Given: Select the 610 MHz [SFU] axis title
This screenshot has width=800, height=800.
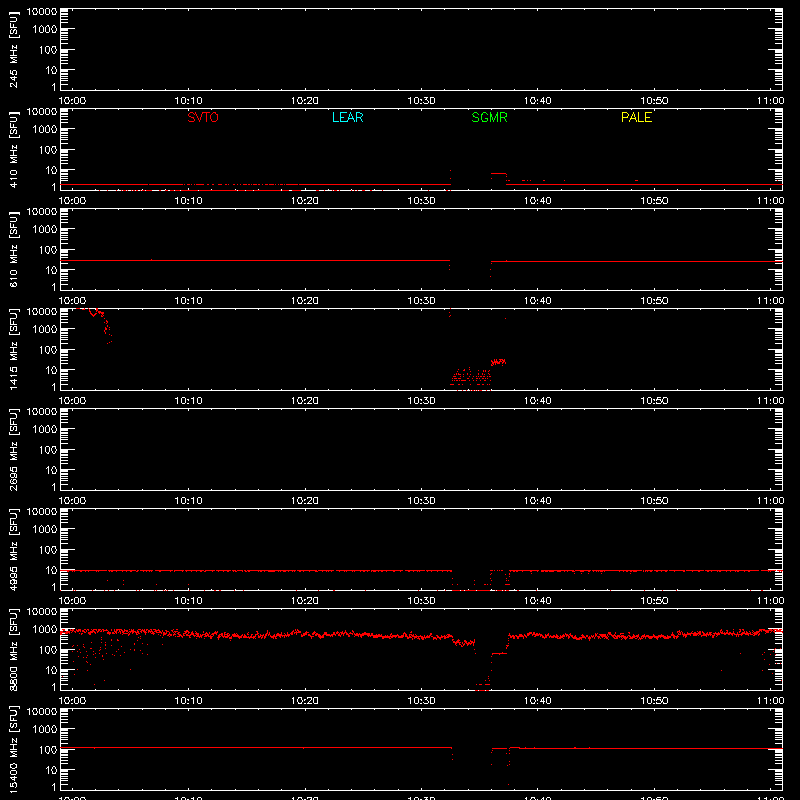Looking at the screenshot, I should tap(13, 249).
